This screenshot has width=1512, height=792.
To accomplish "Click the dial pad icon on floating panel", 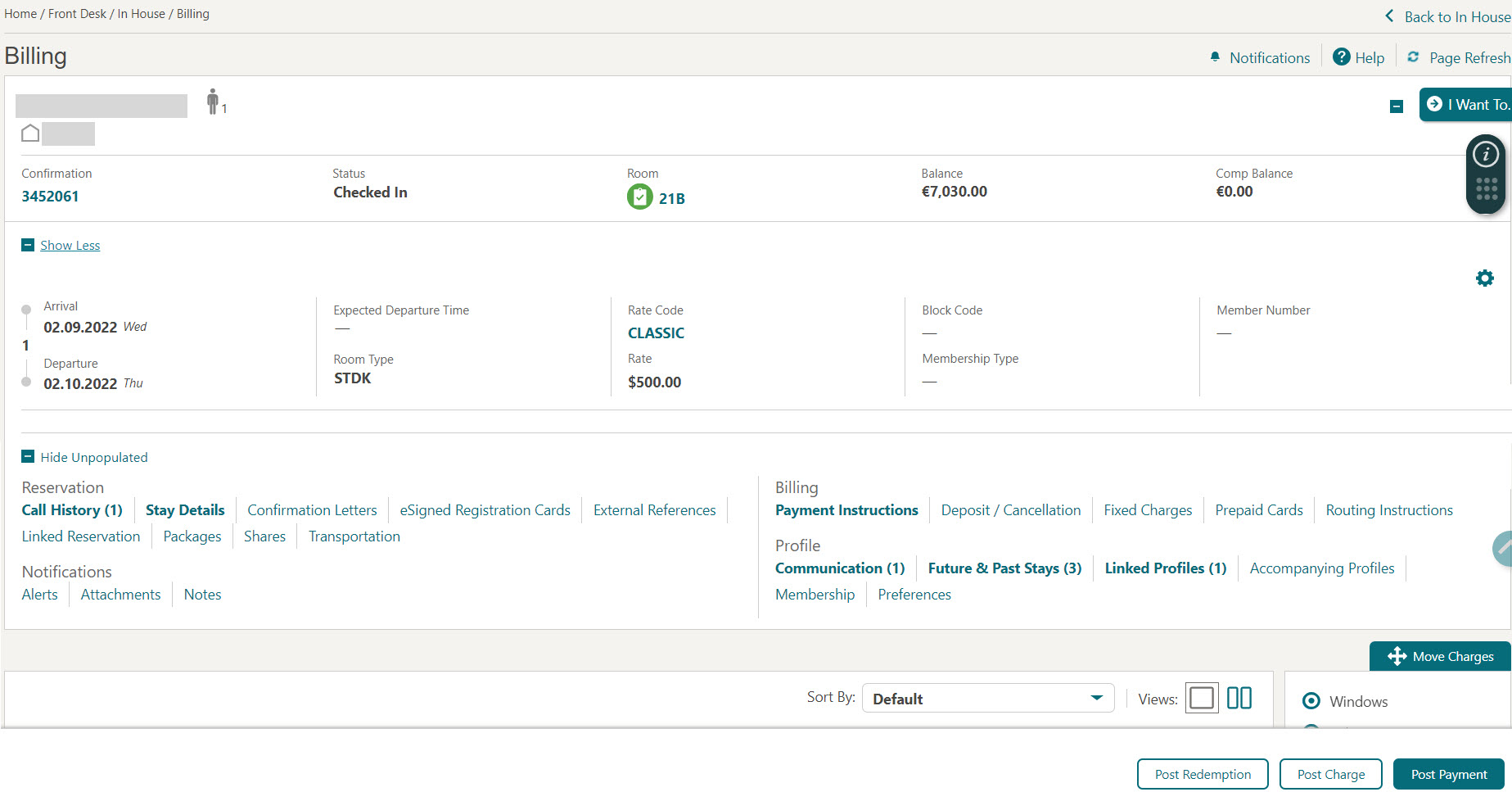I will [x=1485, y=190].
